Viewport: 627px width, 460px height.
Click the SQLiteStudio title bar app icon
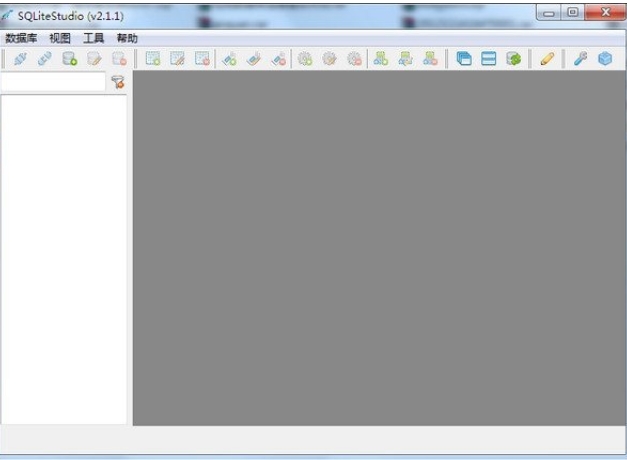click(x=7, y=16)
